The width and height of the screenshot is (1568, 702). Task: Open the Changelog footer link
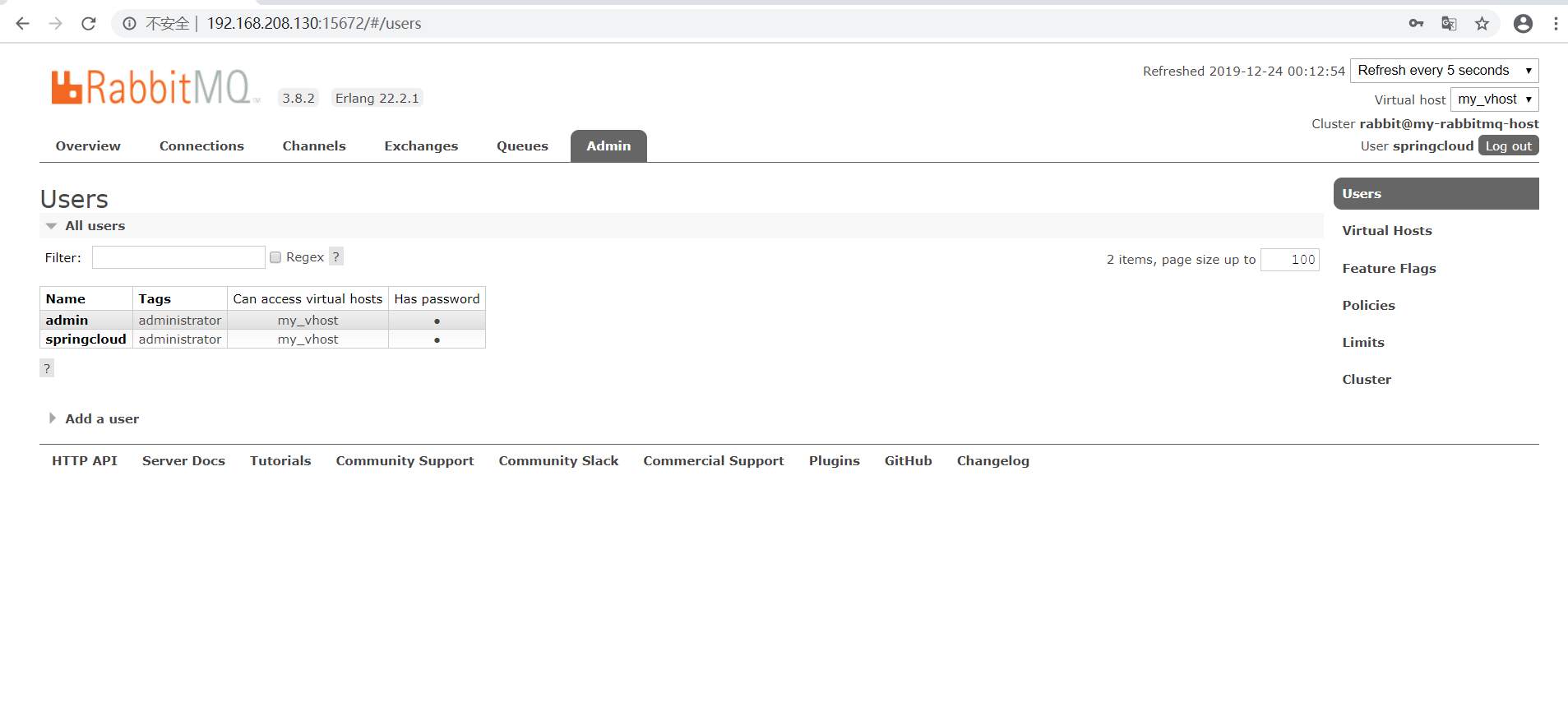tap(992, 461)
